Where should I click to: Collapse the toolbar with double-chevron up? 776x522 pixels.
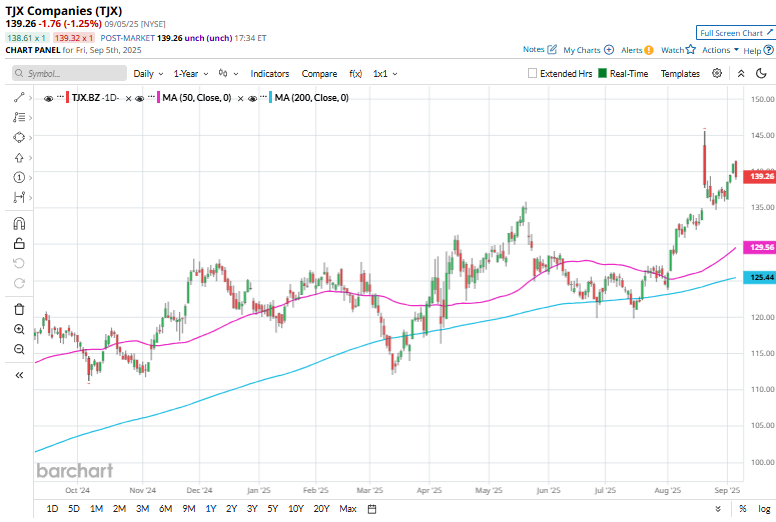741,73
